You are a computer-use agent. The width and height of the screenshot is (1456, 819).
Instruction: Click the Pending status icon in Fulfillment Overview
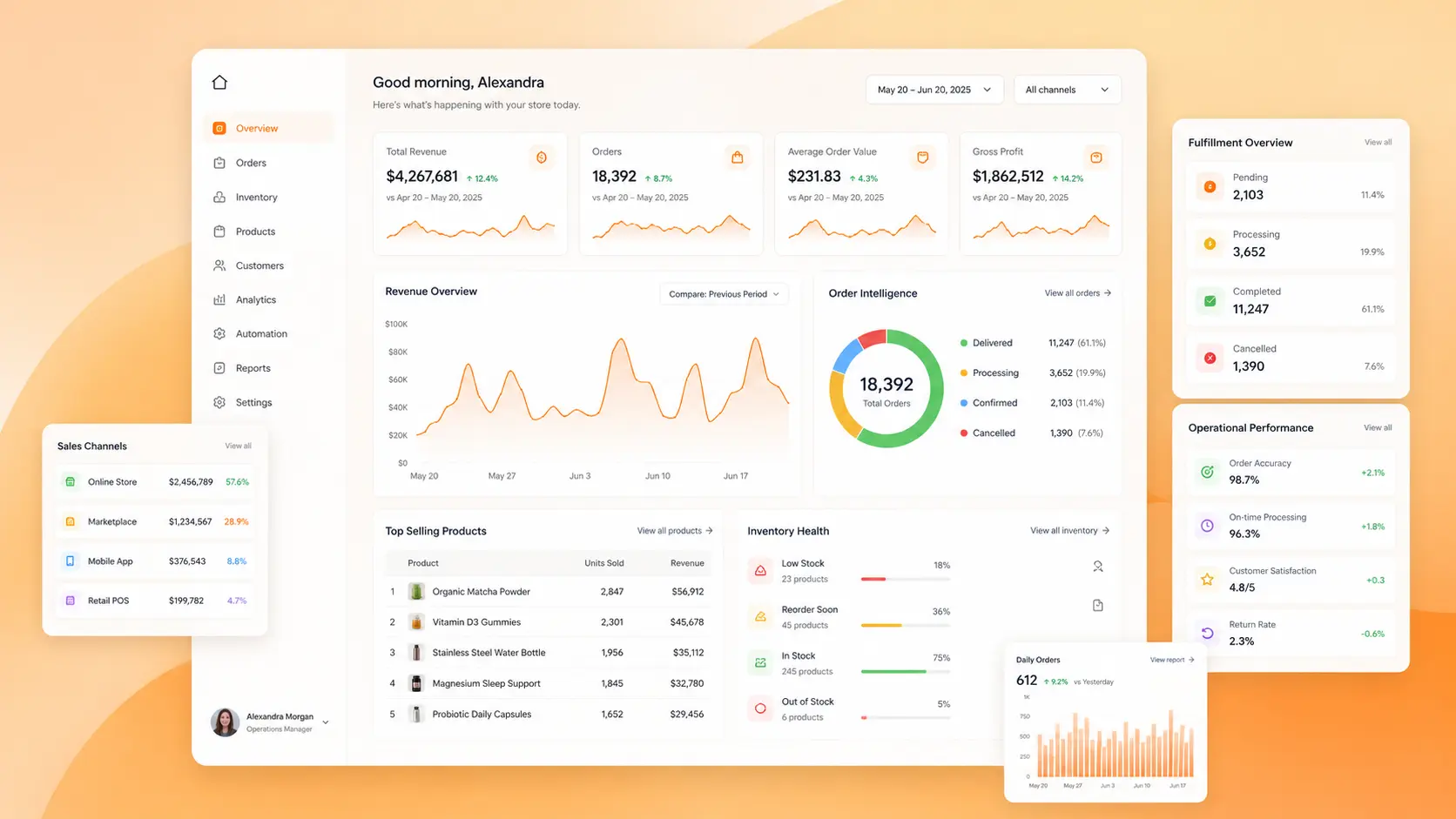coord(1210,186)
